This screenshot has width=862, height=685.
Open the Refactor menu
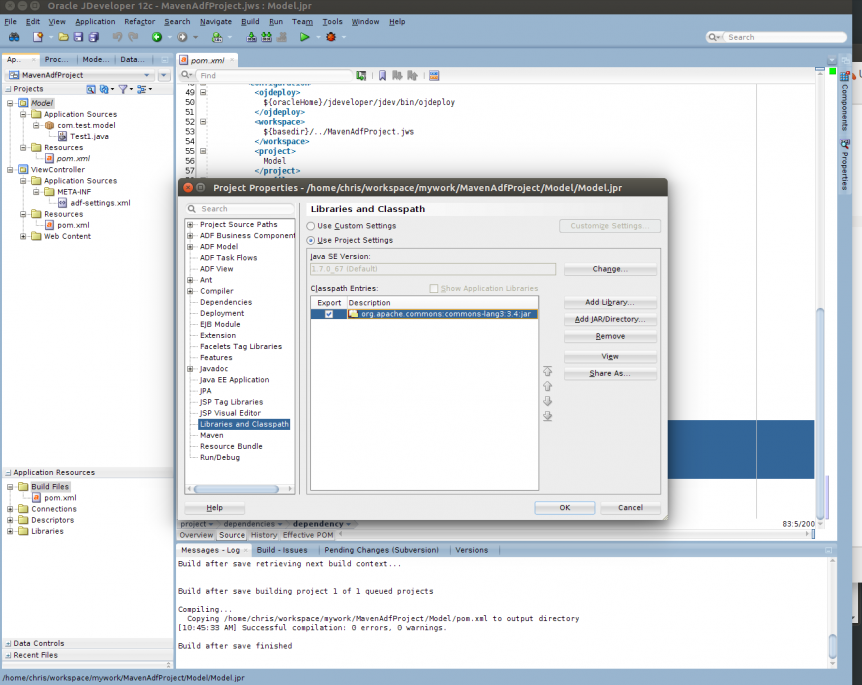[x=139, y=21]
